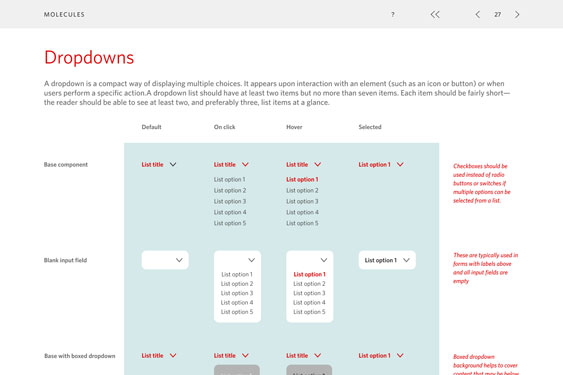Click the question mark help icon
The image size is (563, 375).
point(392,14)
